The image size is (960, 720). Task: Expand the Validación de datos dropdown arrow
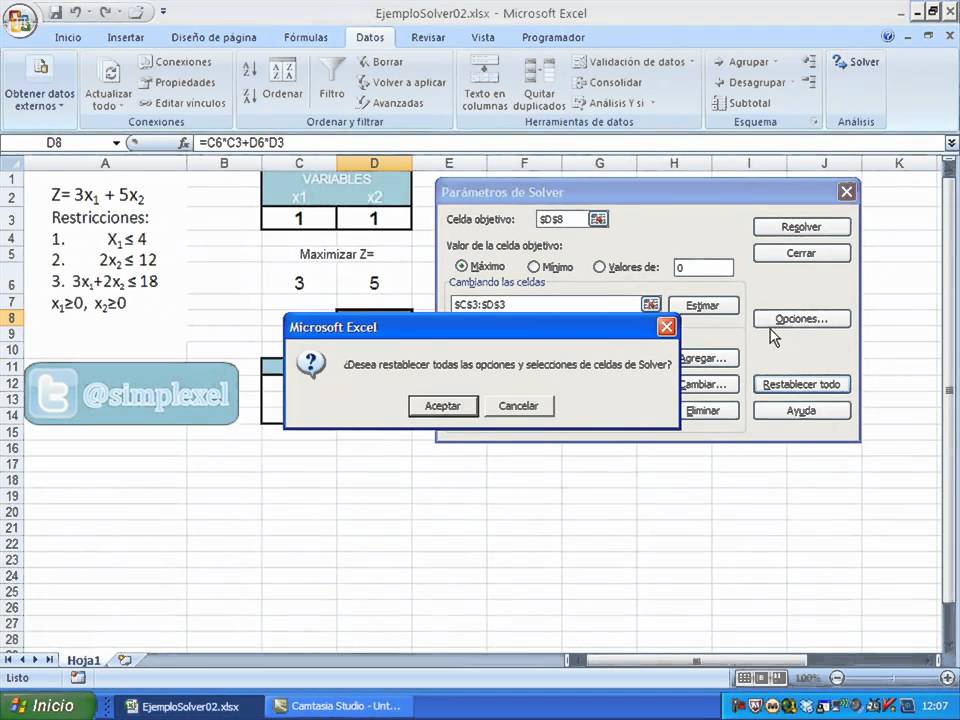pyautogui.click(x=692, y=62)
